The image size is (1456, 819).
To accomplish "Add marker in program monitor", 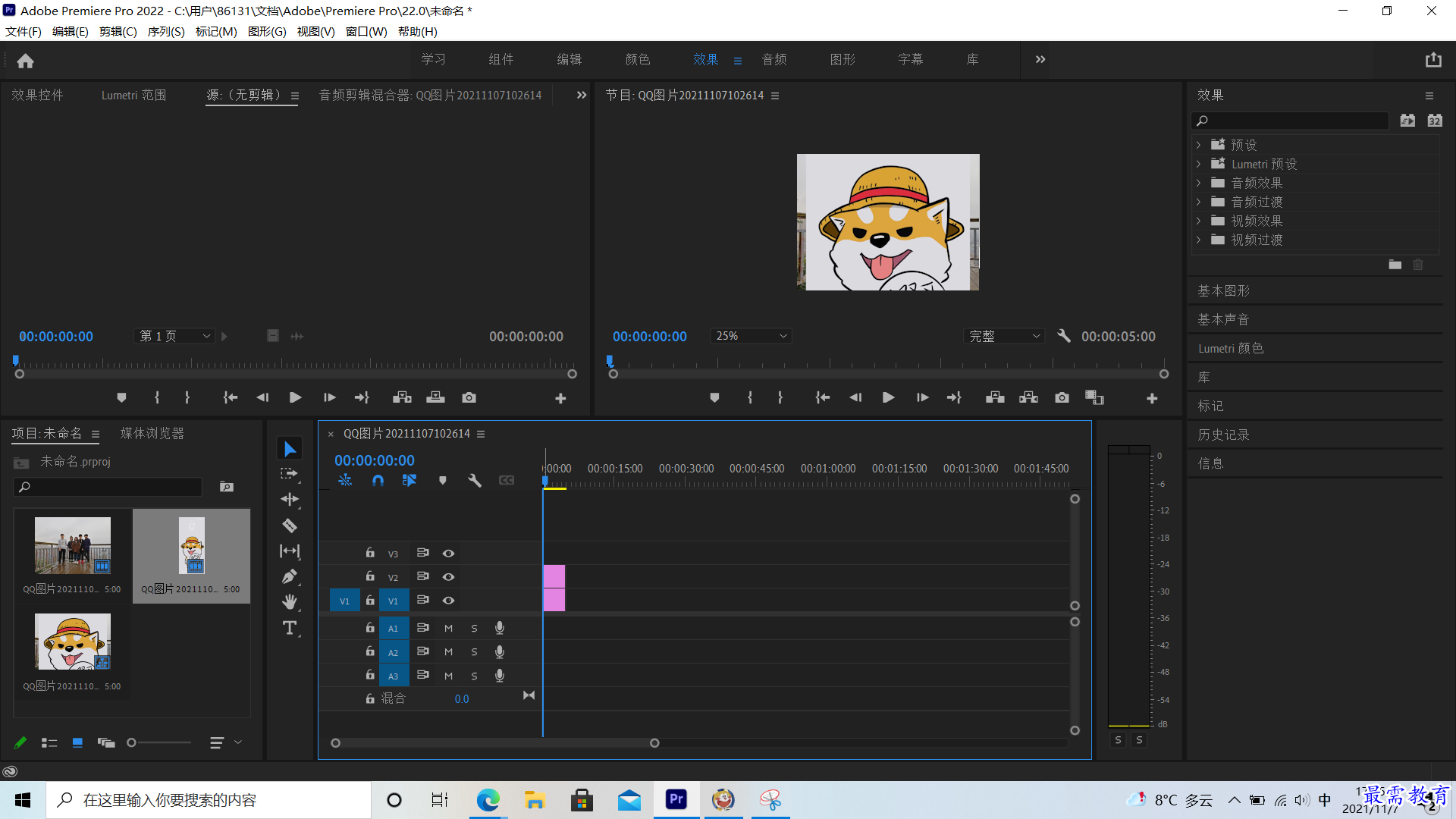I will pyautogui.click(x=714, y=397).
